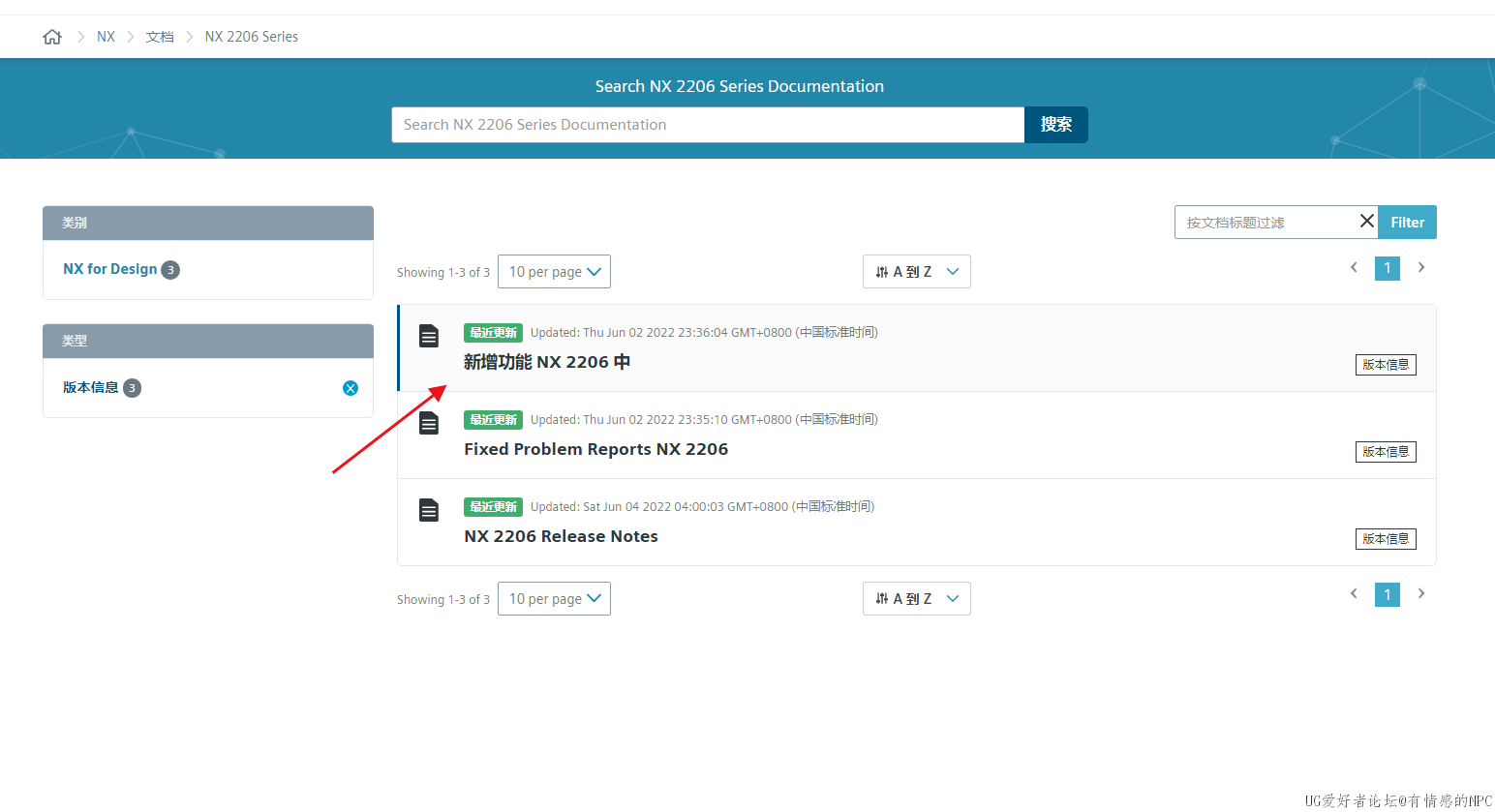Go to next page using bottom arrow
Screen dimensions: 1495x812
pyautogui.click(x=1421, y=593)
